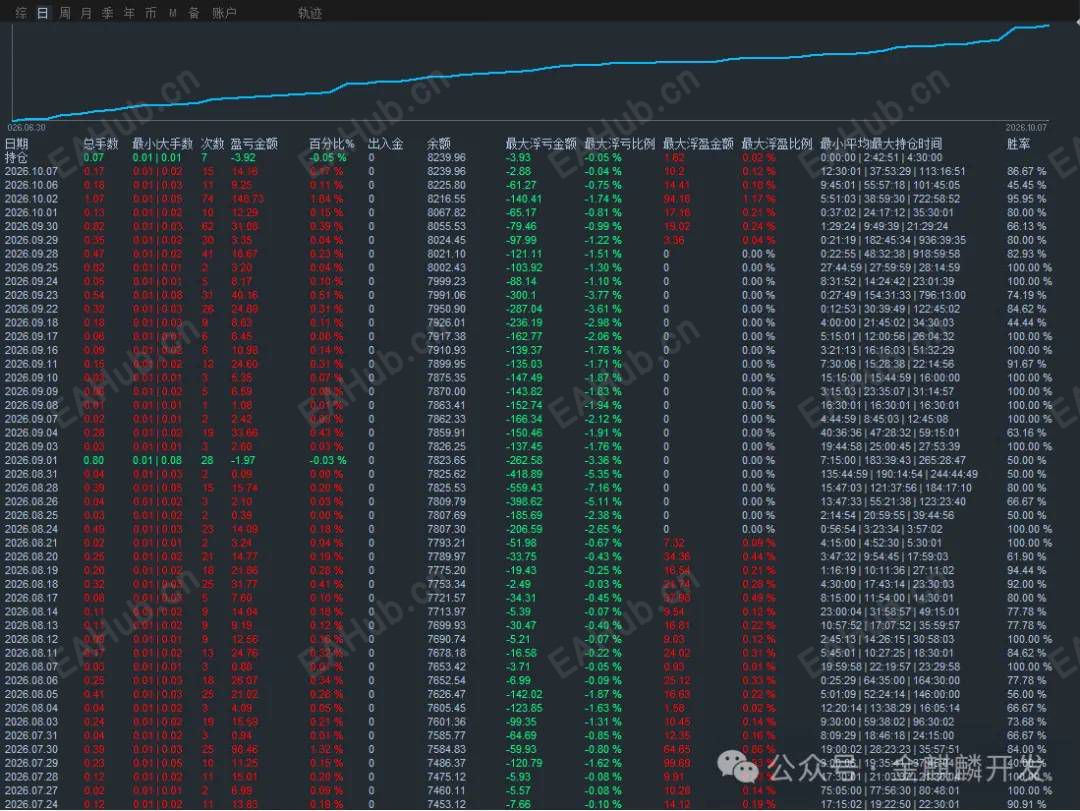Click the 最大浮盈比例 column header
Screen dimensions: 1080x811
[777, 143]
